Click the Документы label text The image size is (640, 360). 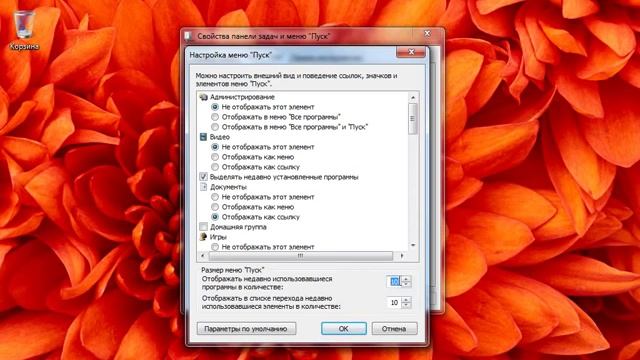228,187
